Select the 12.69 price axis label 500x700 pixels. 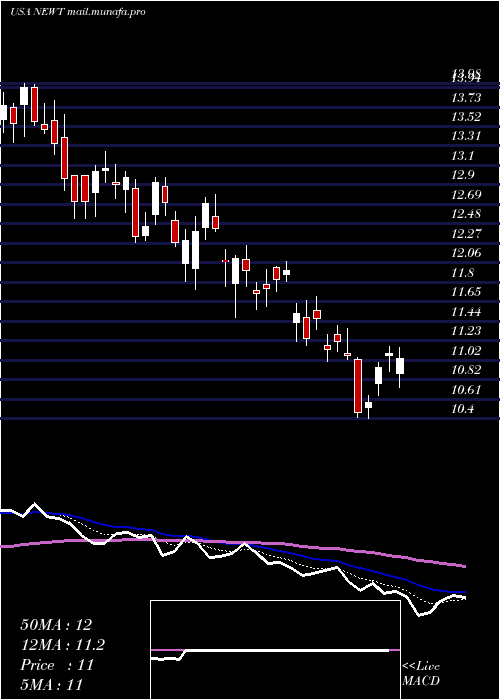point(467,195)
